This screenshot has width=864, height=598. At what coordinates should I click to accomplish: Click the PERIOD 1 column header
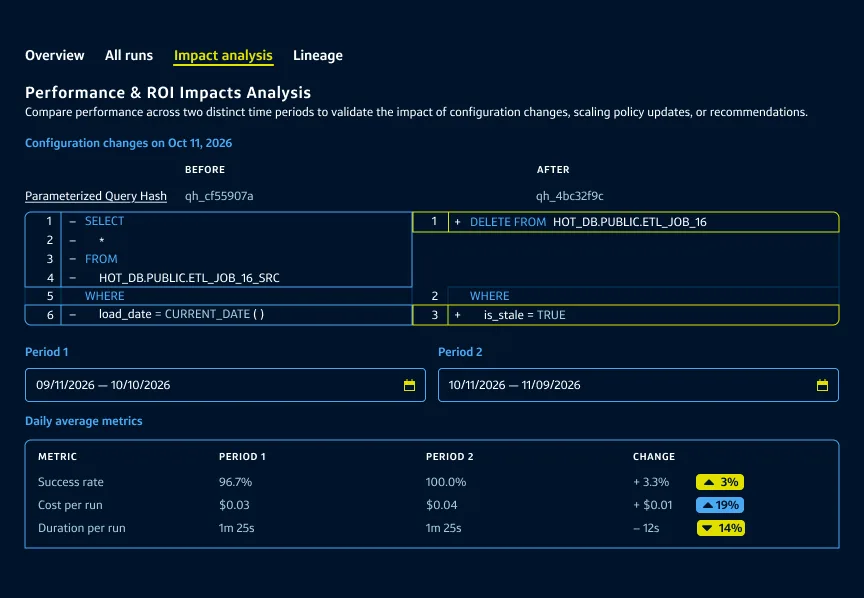click(242, 457)
